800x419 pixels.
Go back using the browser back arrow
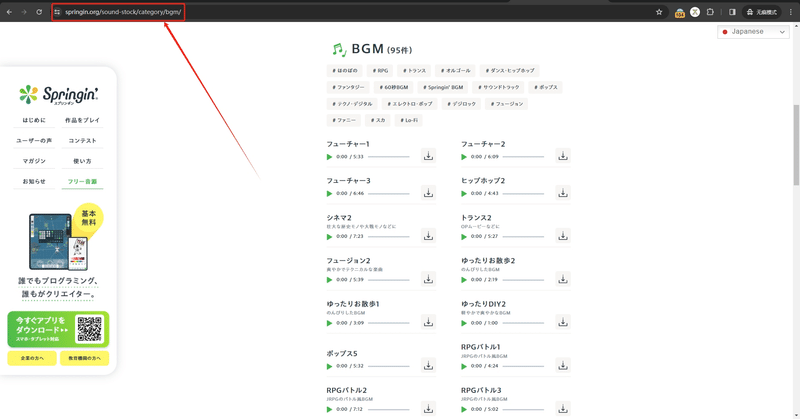[x=9, y=12]
